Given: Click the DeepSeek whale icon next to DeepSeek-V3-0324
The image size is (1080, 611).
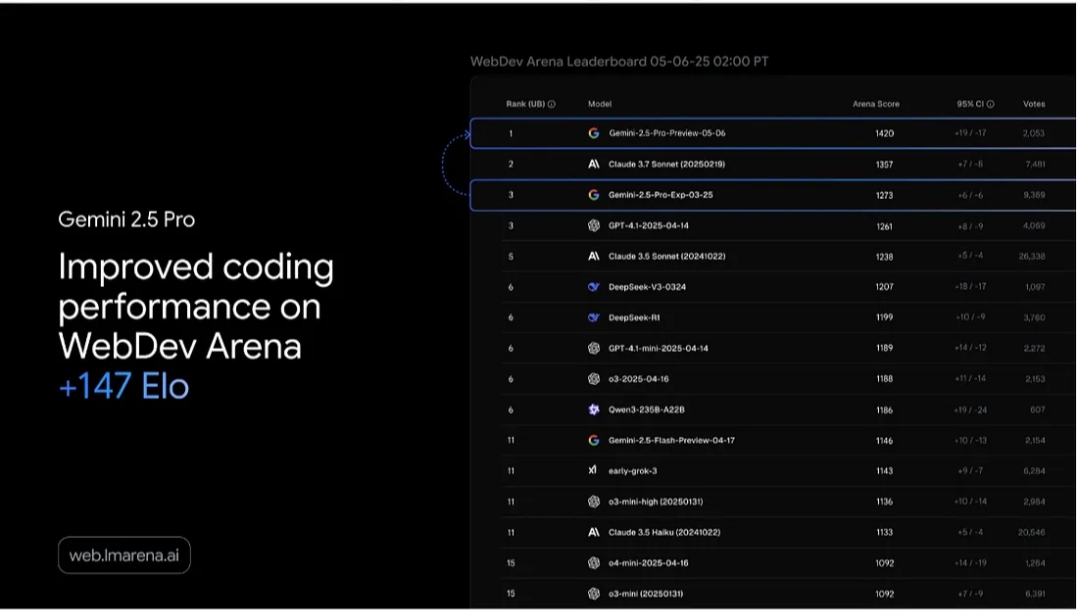Looking at the screenshot, I should pos(593,287).
